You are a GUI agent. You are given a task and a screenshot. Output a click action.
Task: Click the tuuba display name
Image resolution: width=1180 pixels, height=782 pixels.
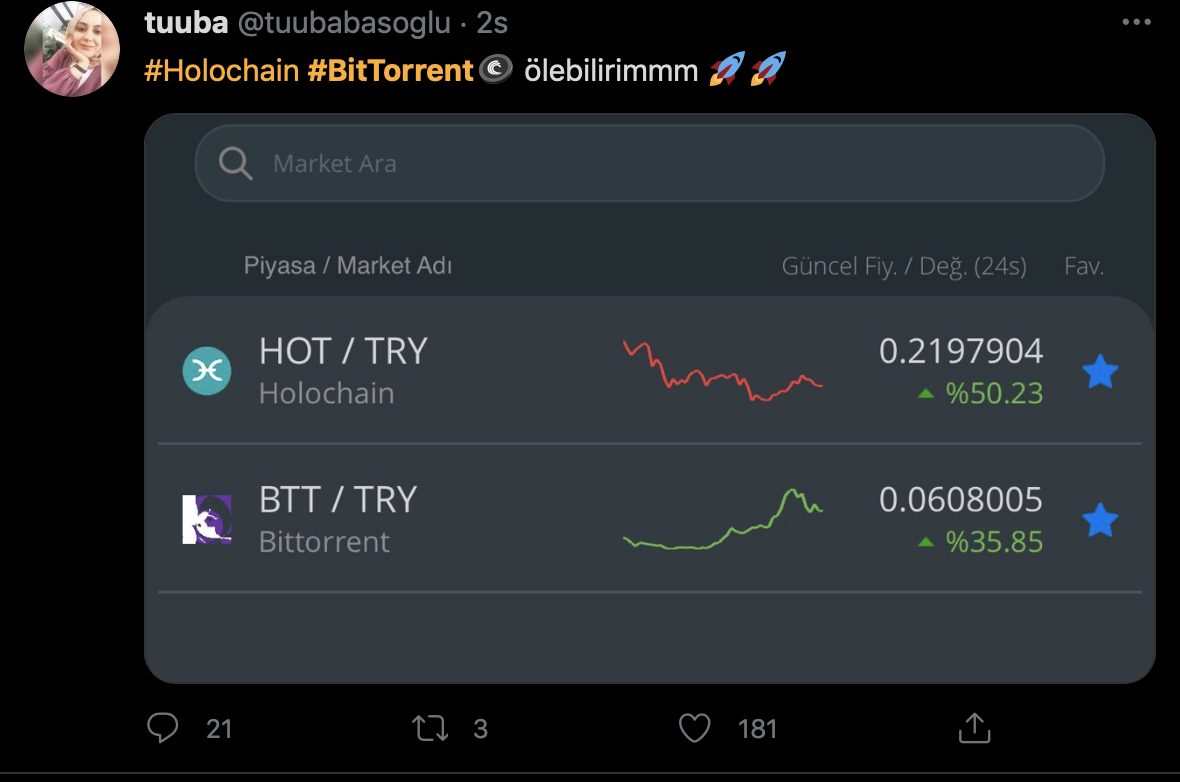coord(186,22)
